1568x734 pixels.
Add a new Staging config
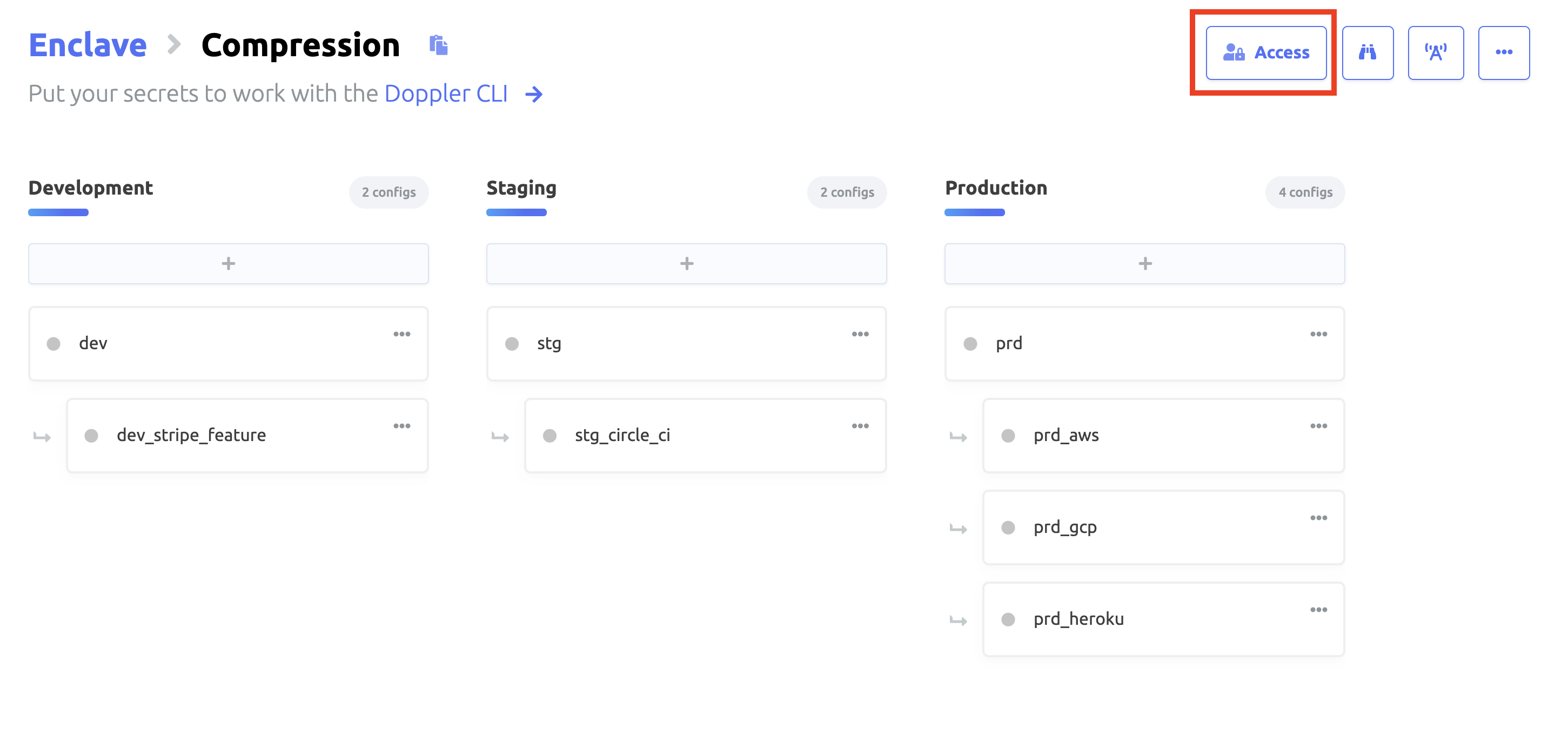pyautogui.click(x=686, y=264)
